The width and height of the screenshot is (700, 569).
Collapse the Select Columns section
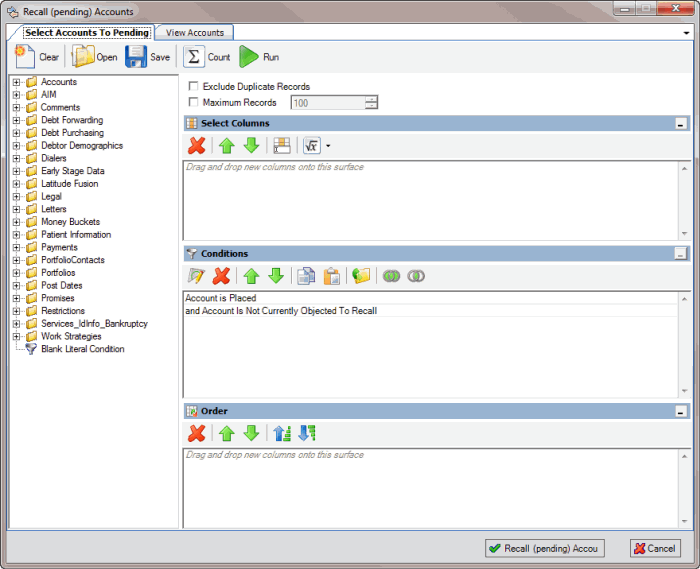(681, 124)
